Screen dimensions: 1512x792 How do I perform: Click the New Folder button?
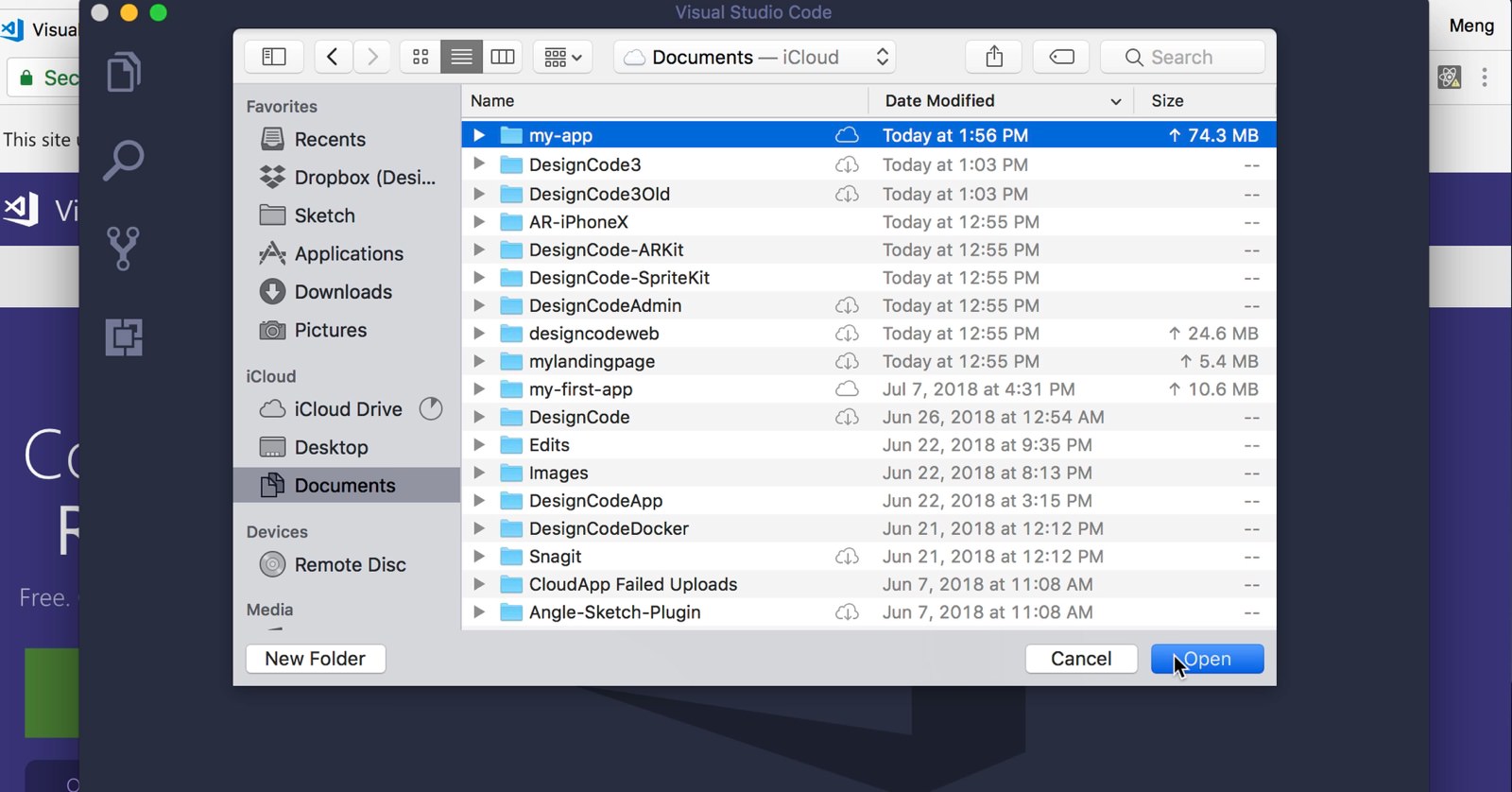tap(316, 659)
